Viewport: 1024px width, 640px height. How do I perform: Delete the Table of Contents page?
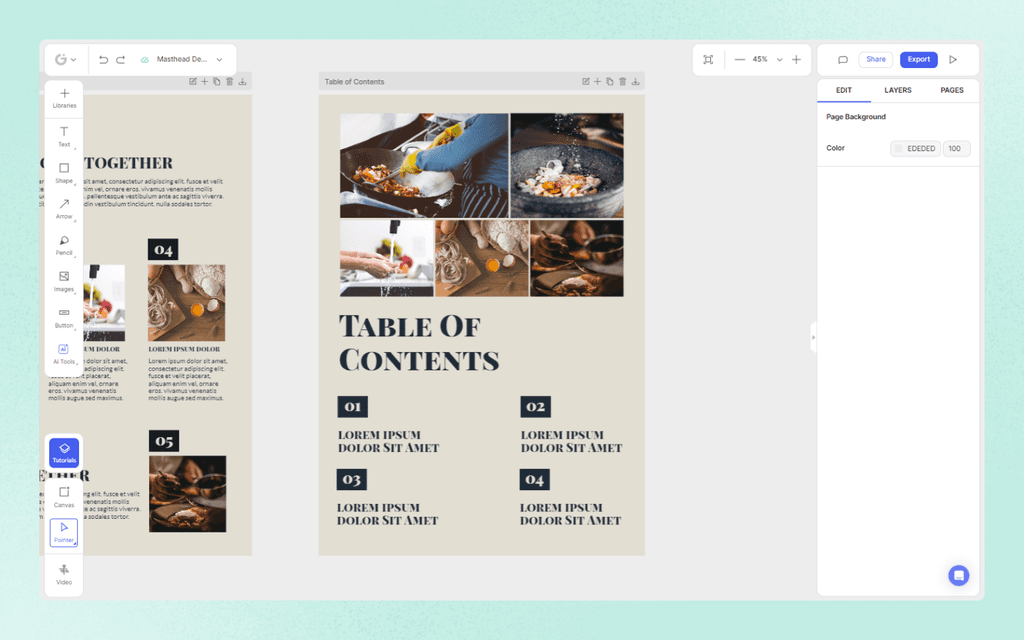coord(622,81)
